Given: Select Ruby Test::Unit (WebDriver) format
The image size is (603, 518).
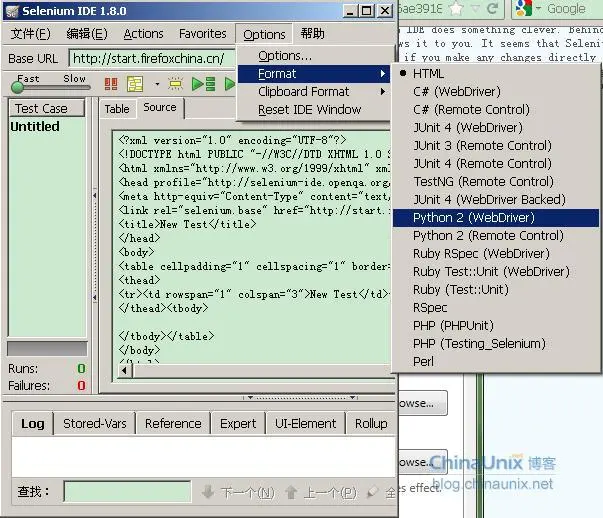Looking at the screenshot, I should pos(496,272).
